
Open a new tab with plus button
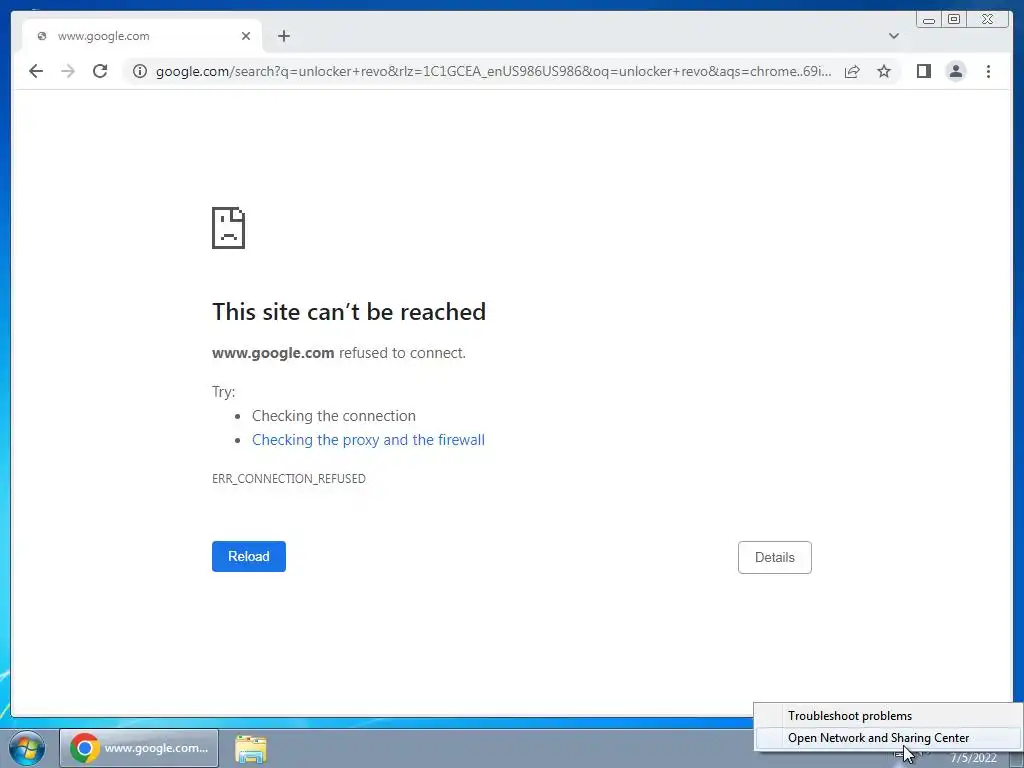point(283,36)
